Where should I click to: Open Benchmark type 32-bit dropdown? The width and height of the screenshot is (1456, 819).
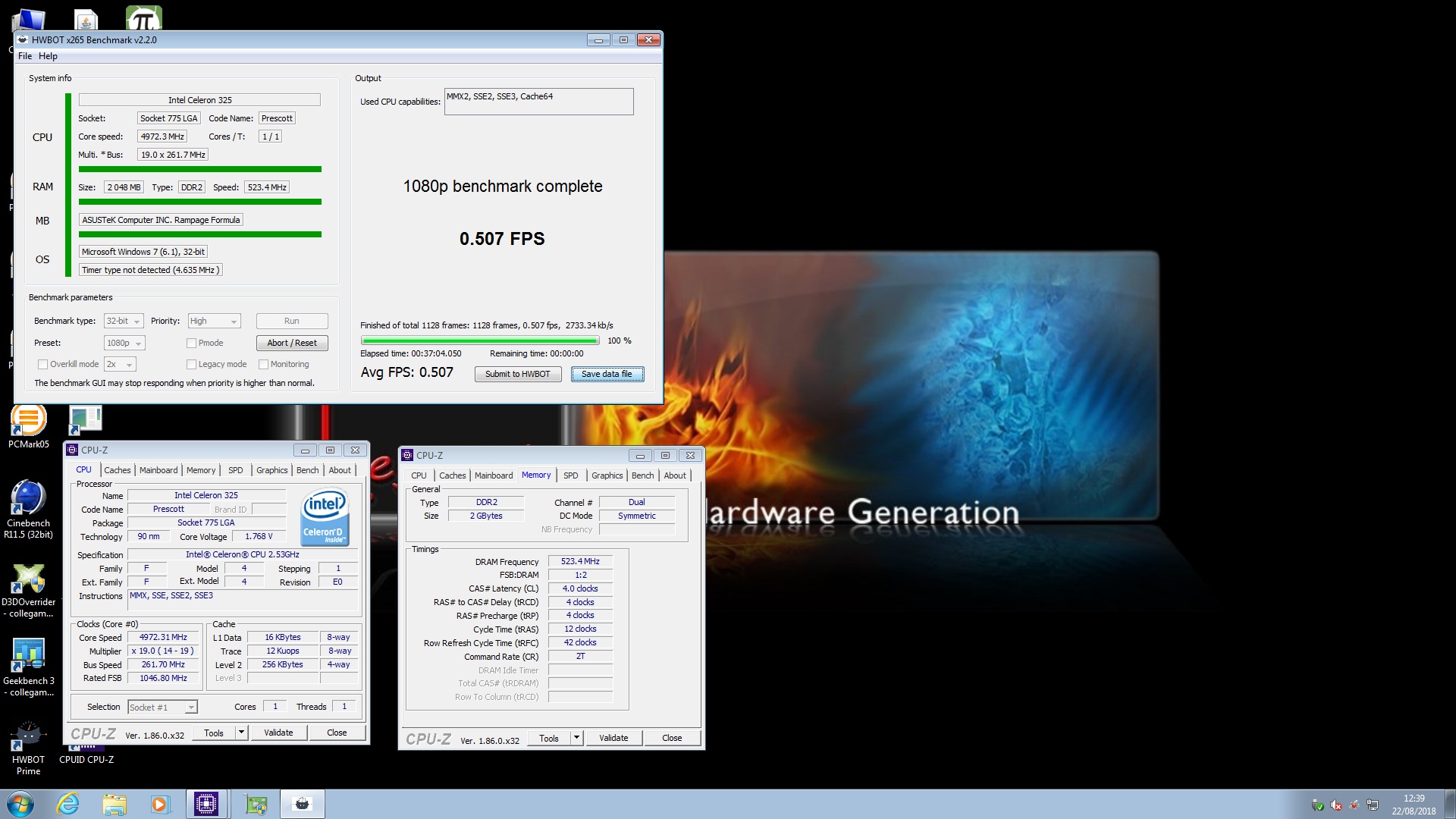(x=124, y=321)
